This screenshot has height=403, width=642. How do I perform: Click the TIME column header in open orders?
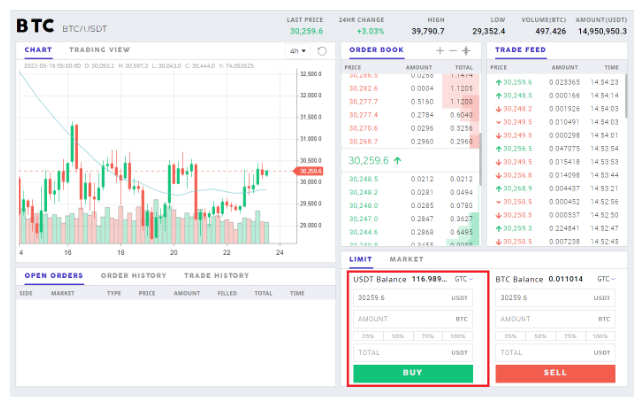pos(297,293)
